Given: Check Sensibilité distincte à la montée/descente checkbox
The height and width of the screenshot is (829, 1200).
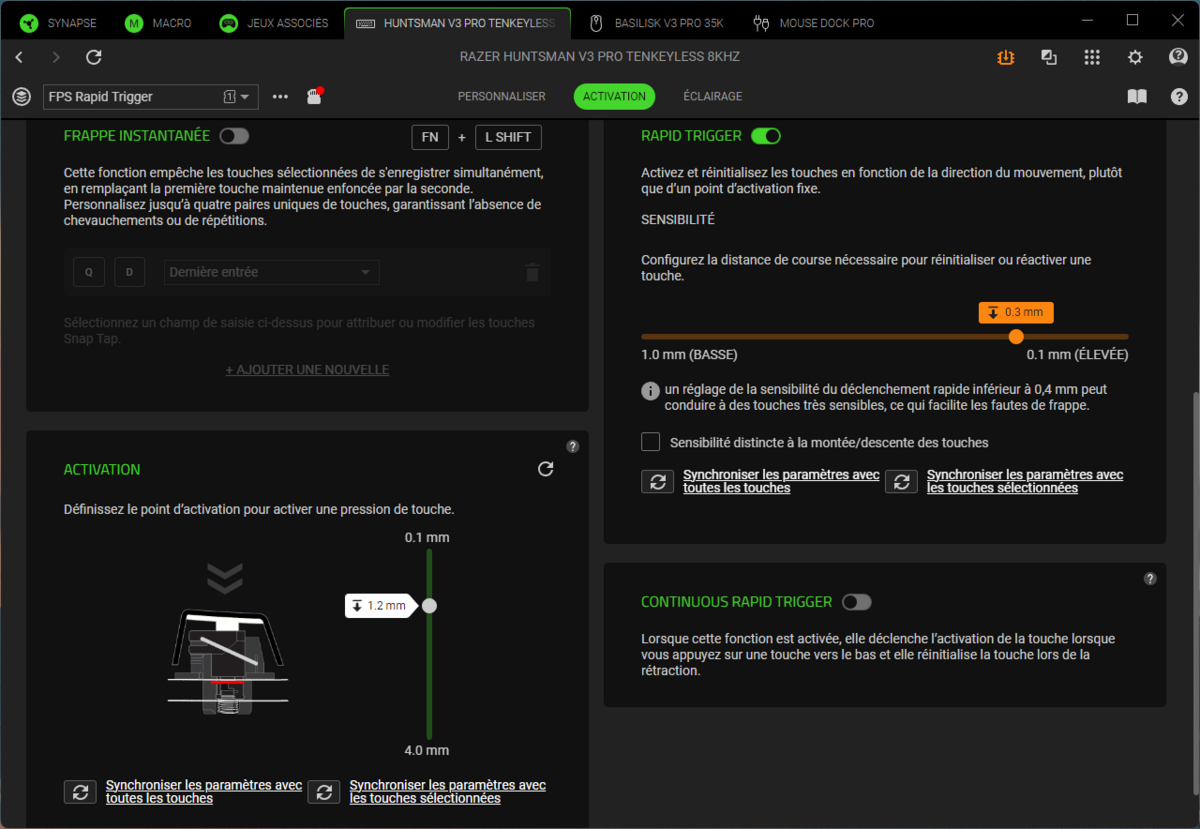Looking at the screenshot, I should pos(651,441).
